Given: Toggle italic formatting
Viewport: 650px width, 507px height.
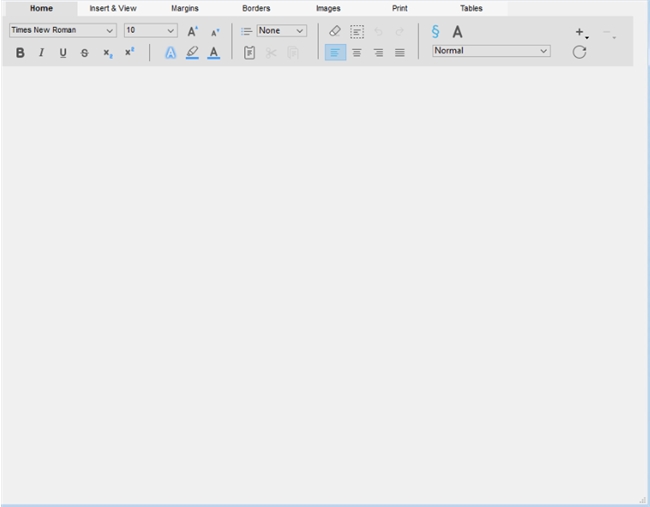Looking at the screenshot, I should click(41, 53).
